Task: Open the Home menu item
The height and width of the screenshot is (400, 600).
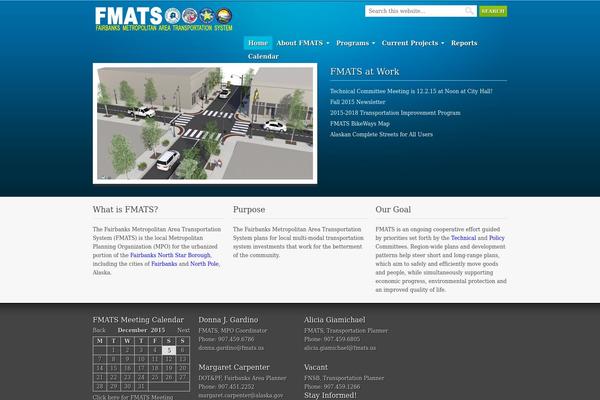Action: [x=258, y=43]
